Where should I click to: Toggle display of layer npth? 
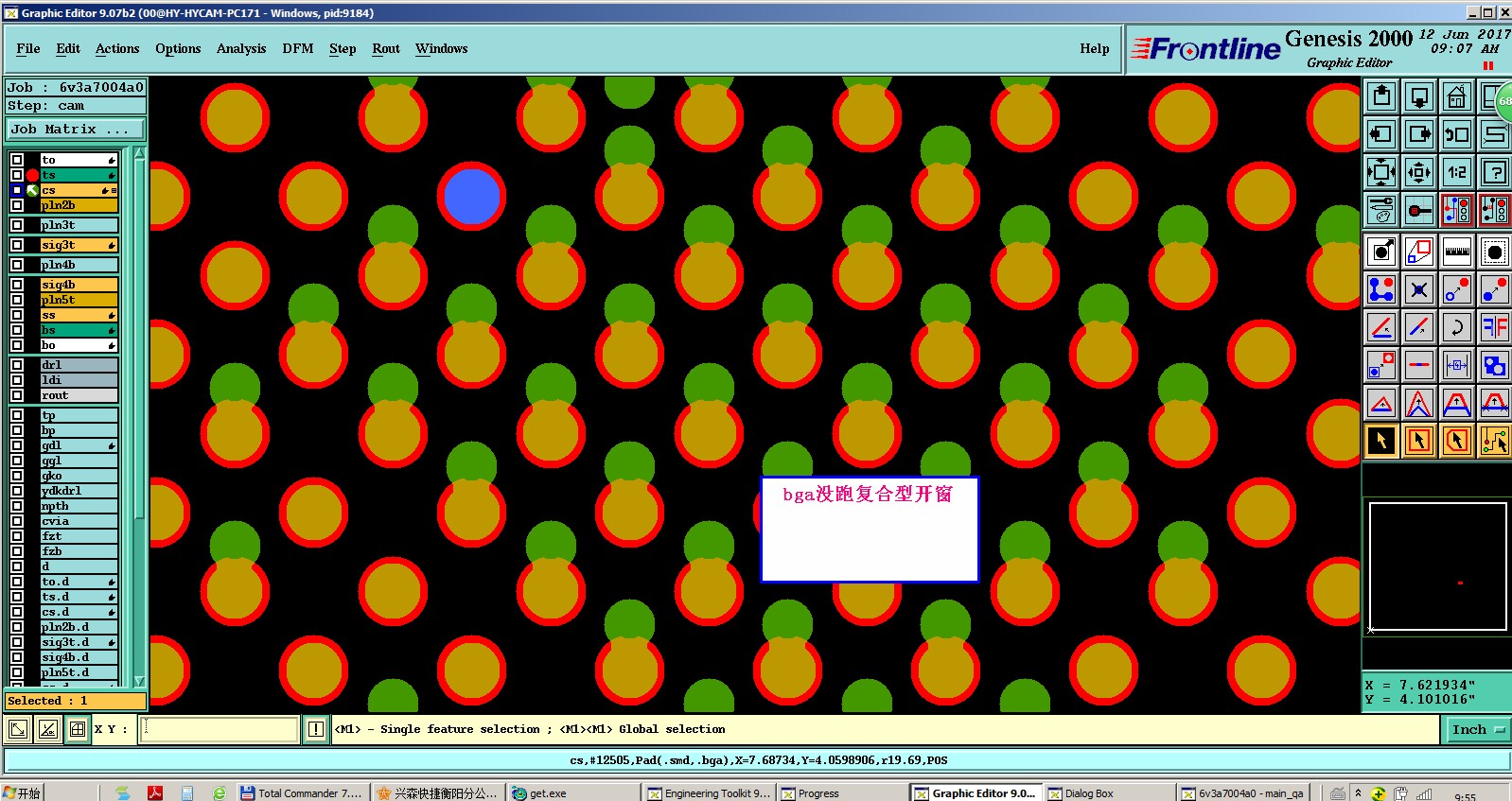click(17, 506)
